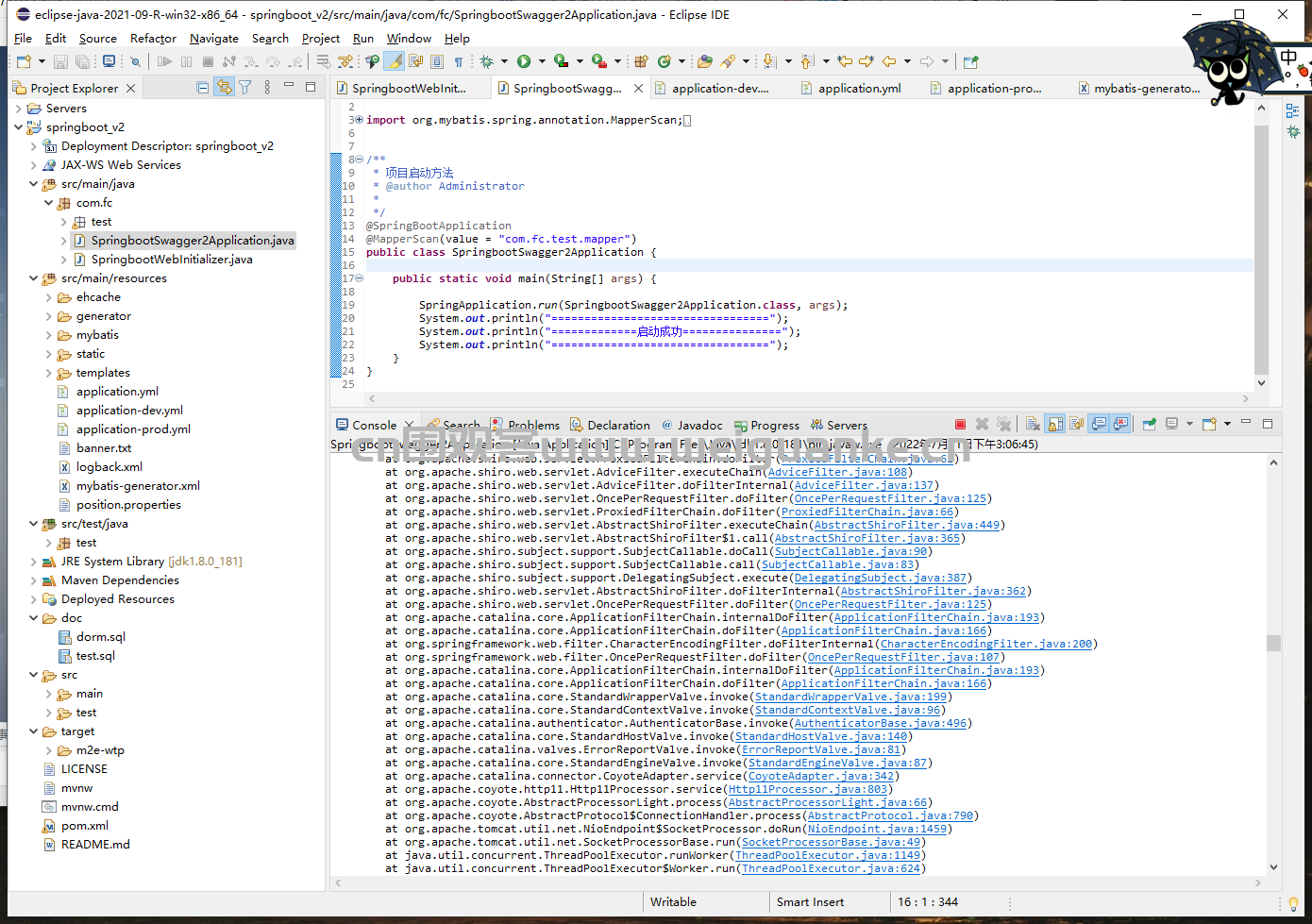This screenshot has height=924, width=1312.
Task: Expand the Servers tree node
Action: [19, 109]
